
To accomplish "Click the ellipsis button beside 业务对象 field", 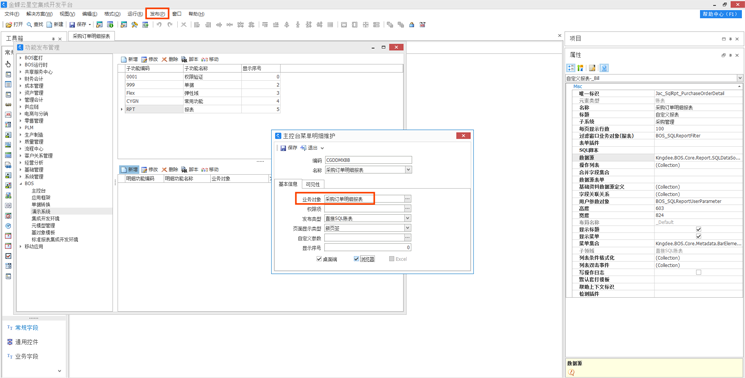I will tap(408, 198).
